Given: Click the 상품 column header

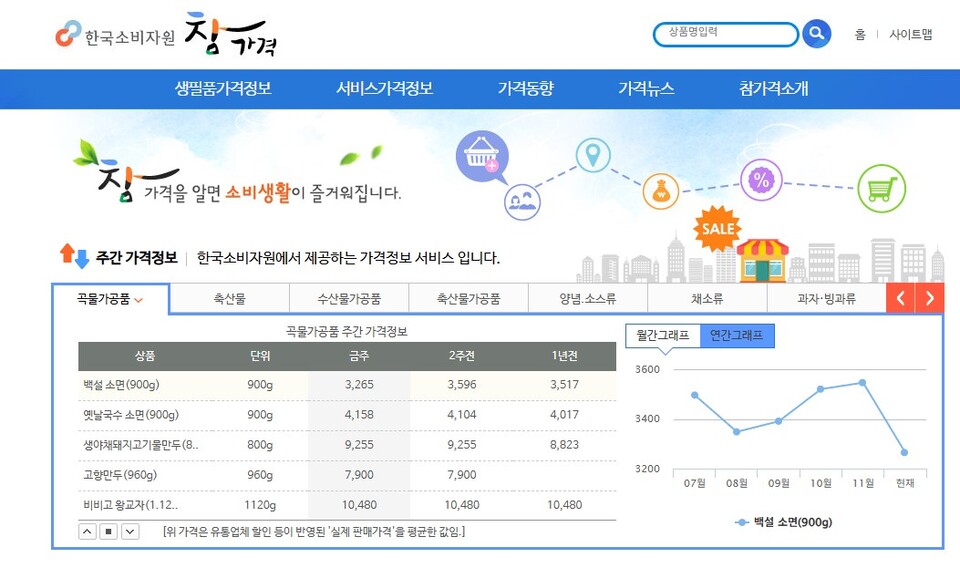Looking at the screenshot, I should [145, 356].
